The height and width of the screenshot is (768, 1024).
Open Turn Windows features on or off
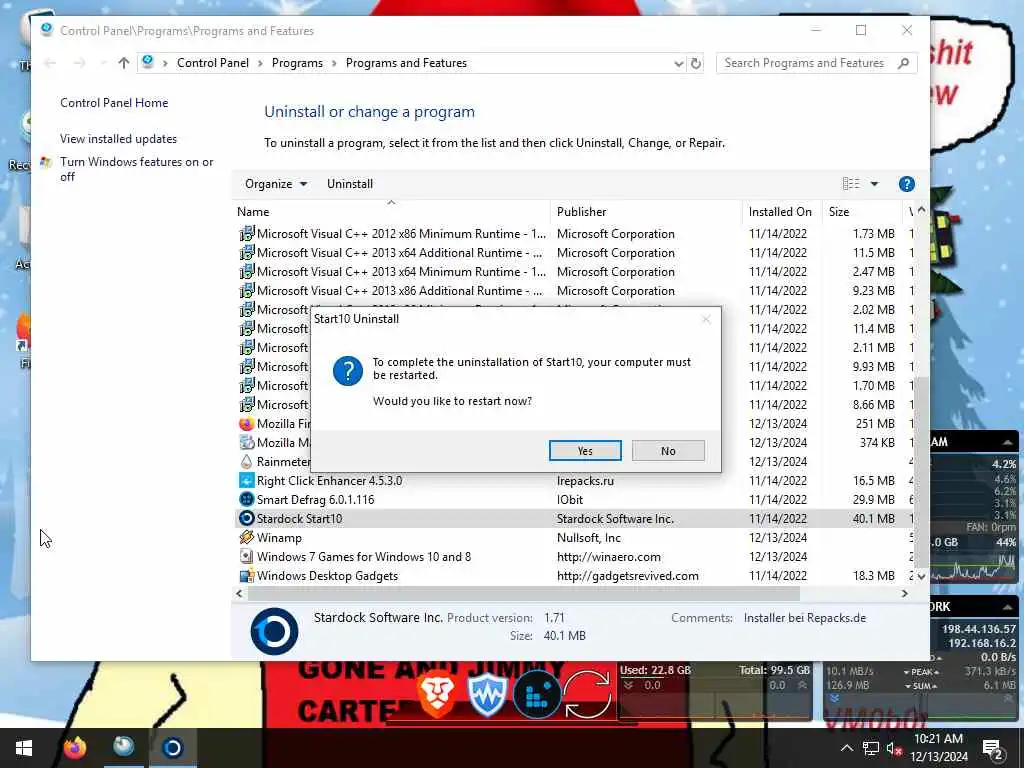tap(136, 169)
